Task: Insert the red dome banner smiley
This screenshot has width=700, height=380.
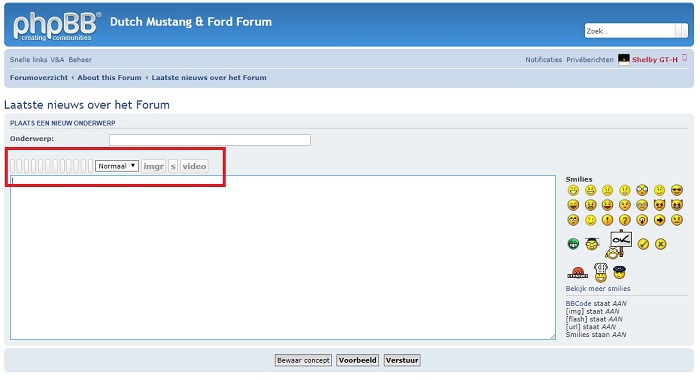Action: 578,273
